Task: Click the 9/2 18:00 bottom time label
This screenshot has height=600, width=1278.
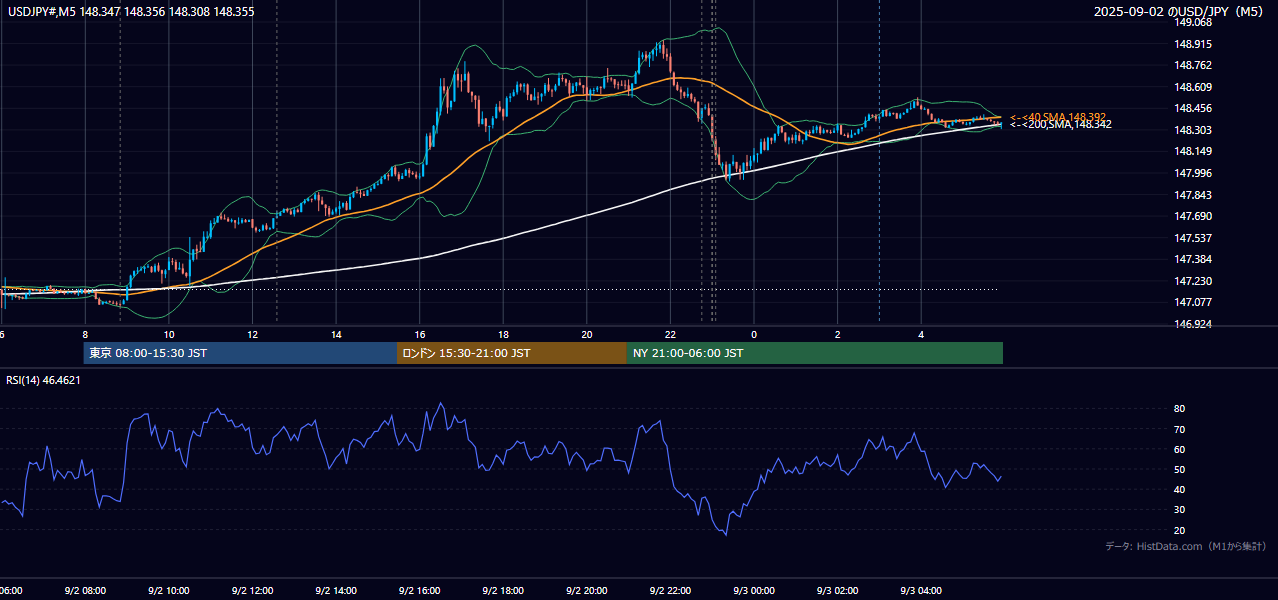Action: (503, 590)
